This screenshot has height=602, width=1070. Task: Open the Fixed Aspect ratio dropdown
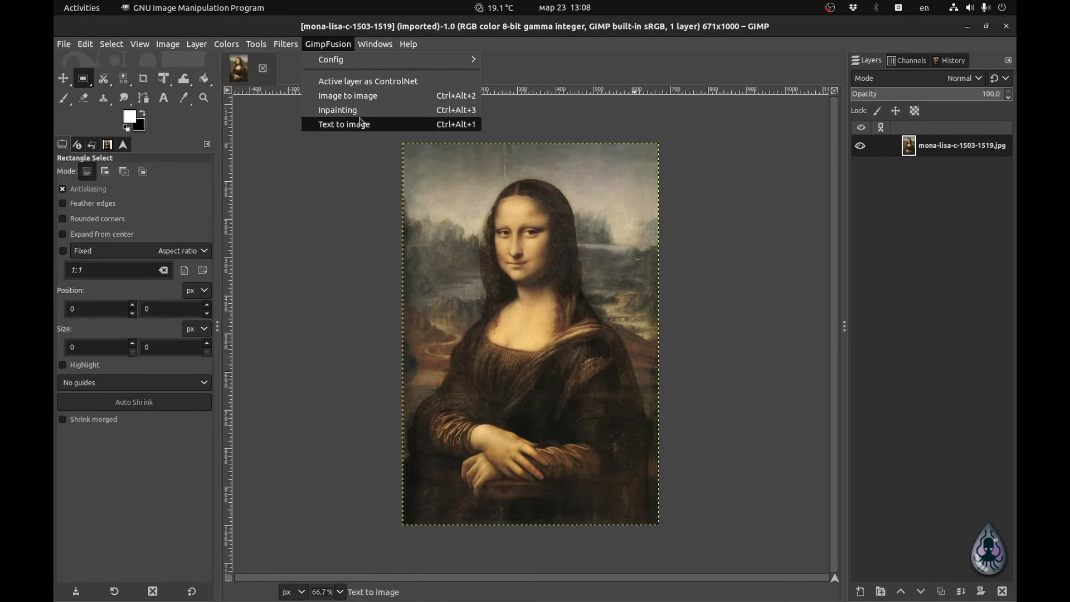pos(182,251)
